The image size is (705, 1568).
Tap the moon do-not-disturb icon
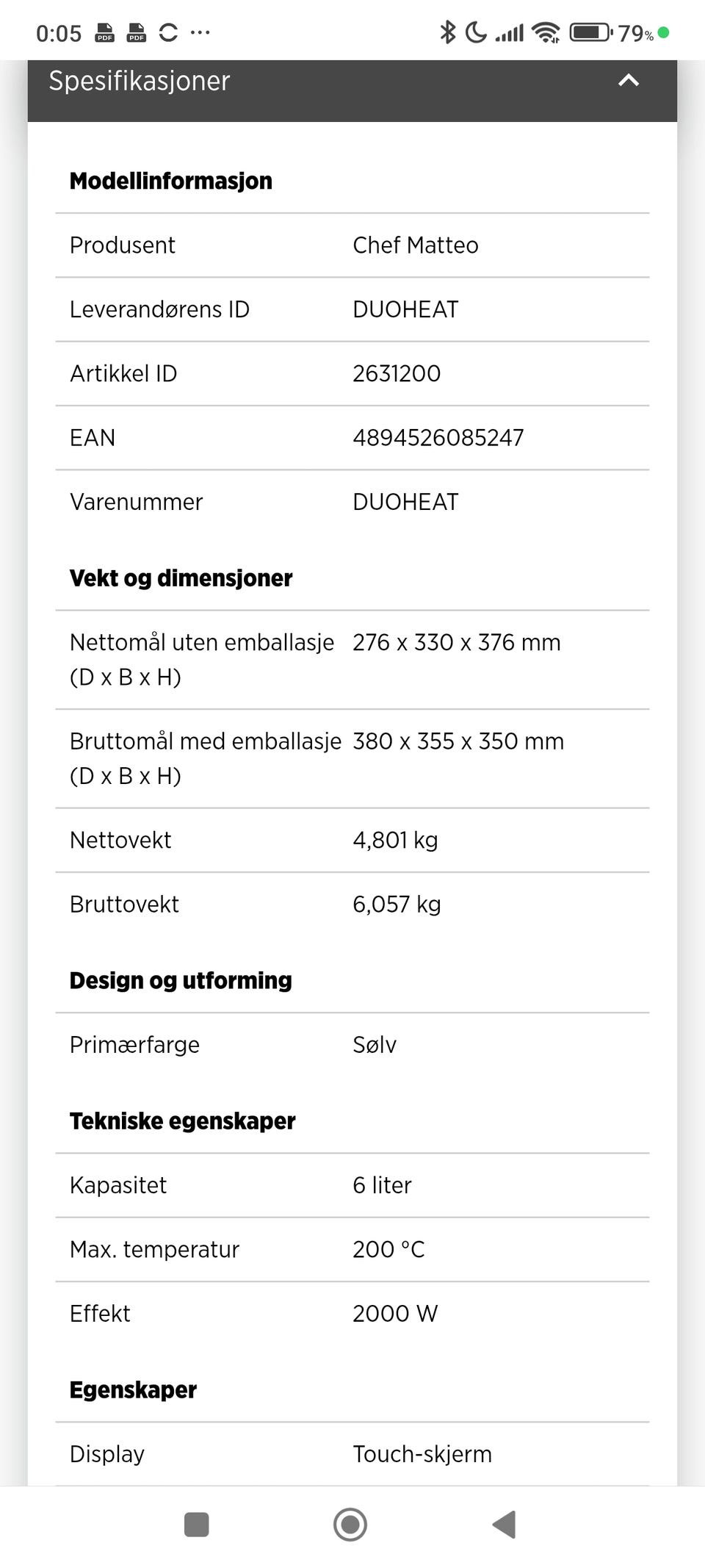pos(476,32)
